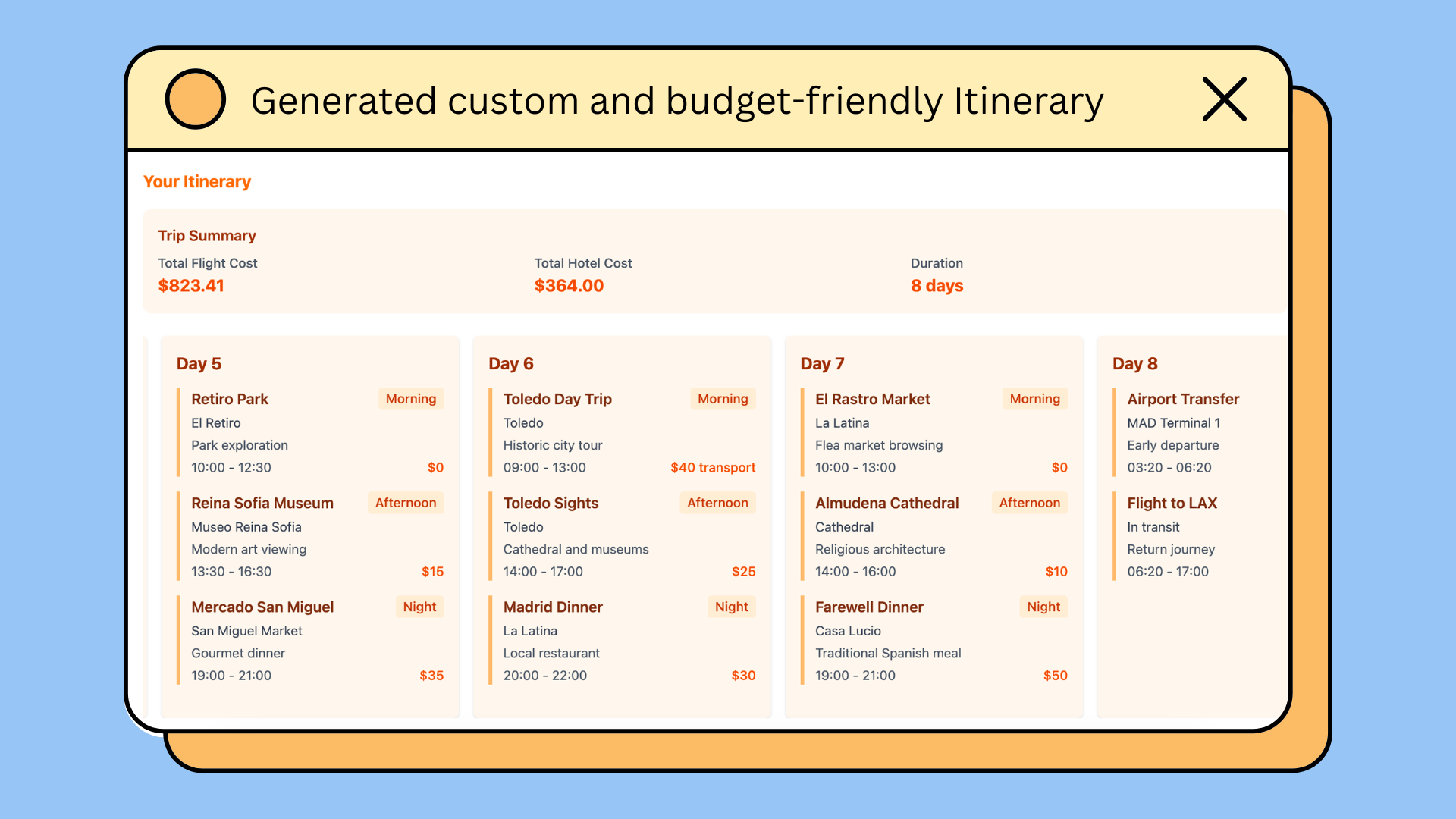This screenshot has width=1456, height=819.
Task: Select Mercado San Miguel dinner entry
Action: [262, 607]
